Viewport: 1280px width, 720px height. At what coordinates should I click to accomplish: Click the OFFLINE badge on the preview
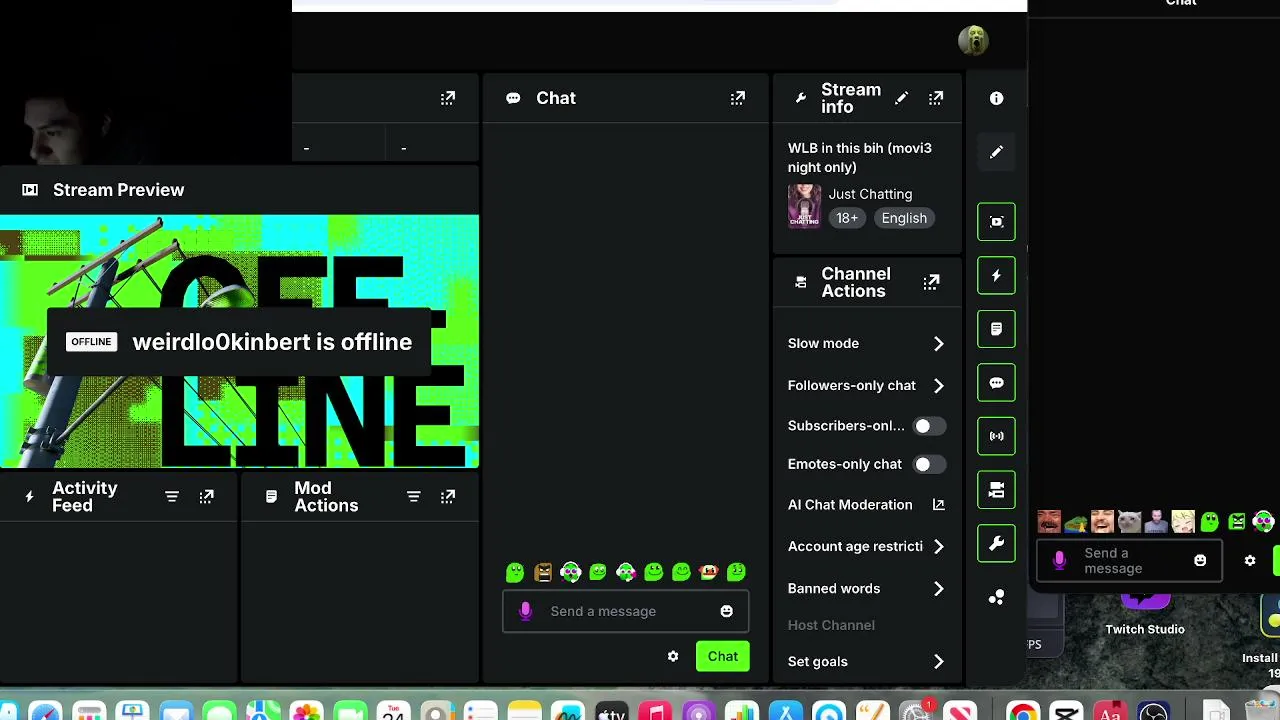(91, 342)
